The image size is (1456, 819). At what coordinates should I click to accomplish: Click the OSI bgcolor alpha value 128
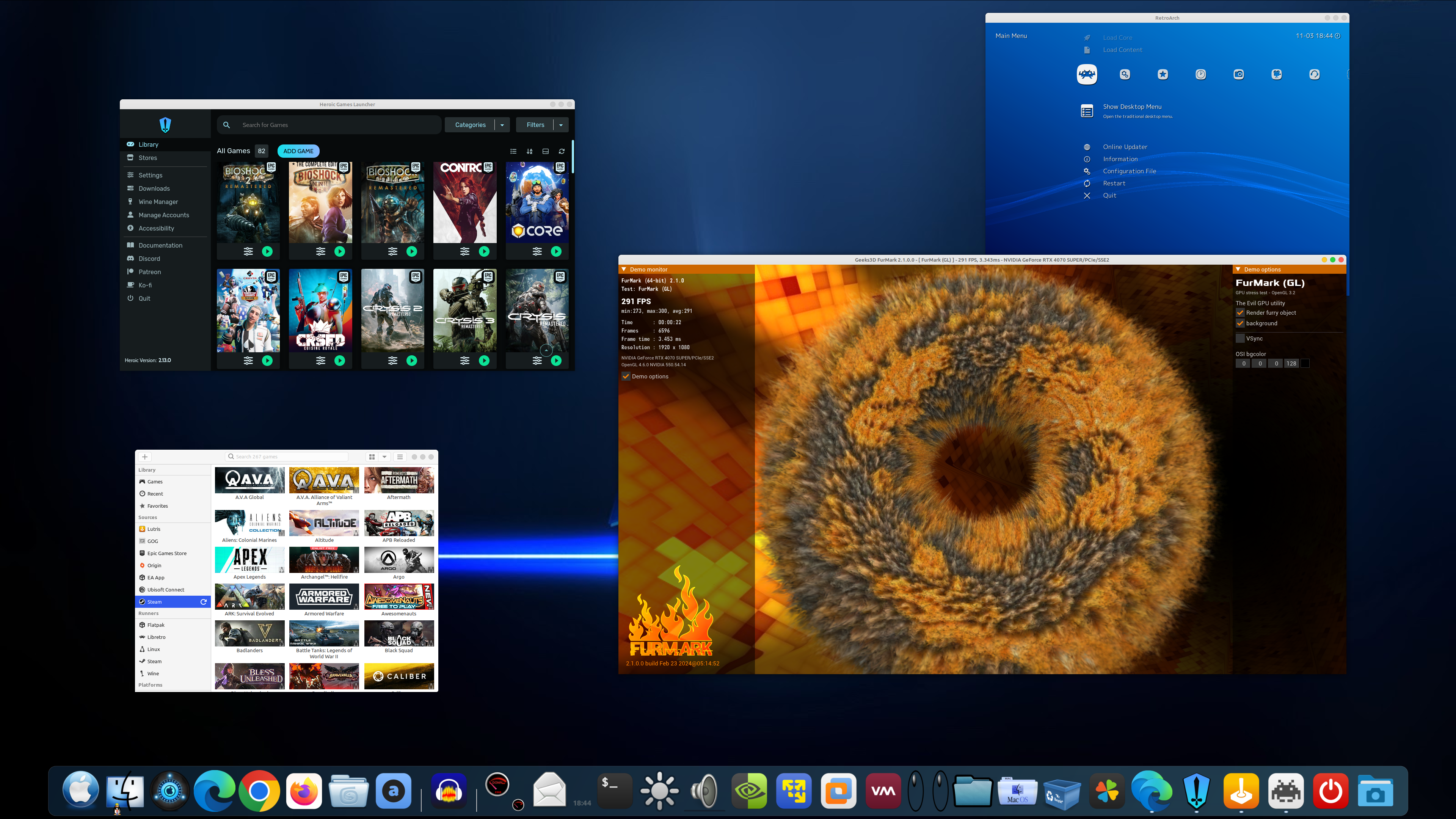tap(1291, 364)
